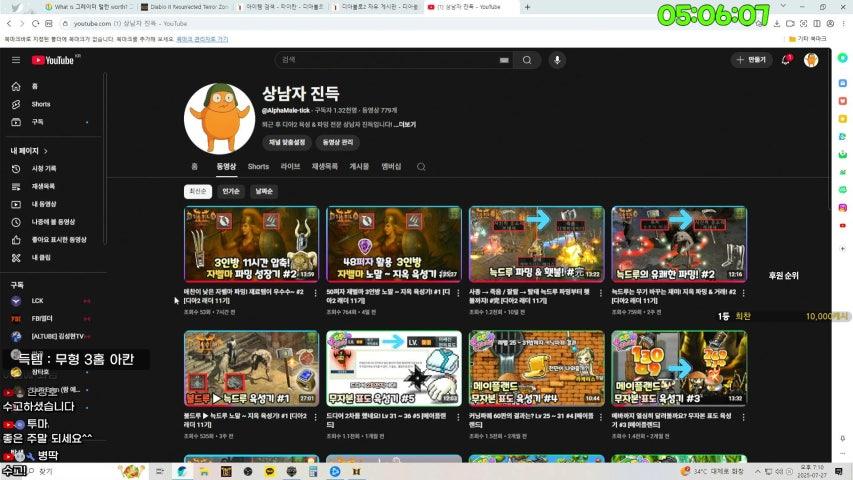
Task: Open options for 늑드루 파밍 & 햇불 video
Action: click(x=601, y=293)
